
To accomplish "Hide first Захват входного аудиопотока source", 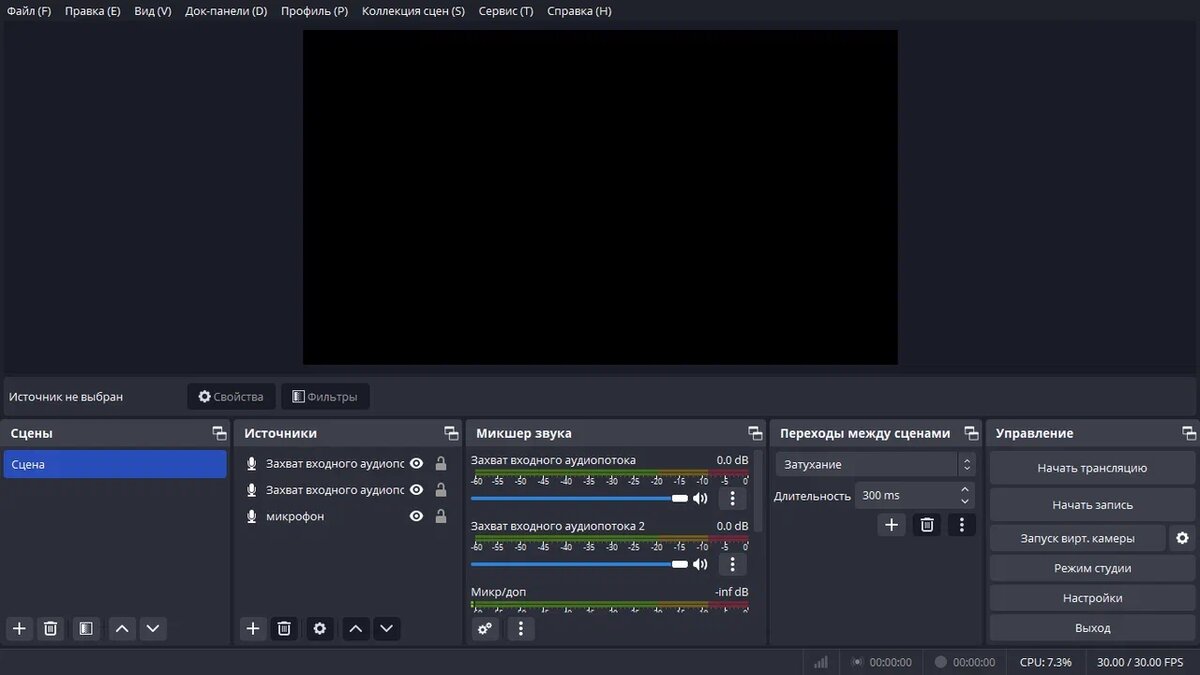I will (416, 463).
